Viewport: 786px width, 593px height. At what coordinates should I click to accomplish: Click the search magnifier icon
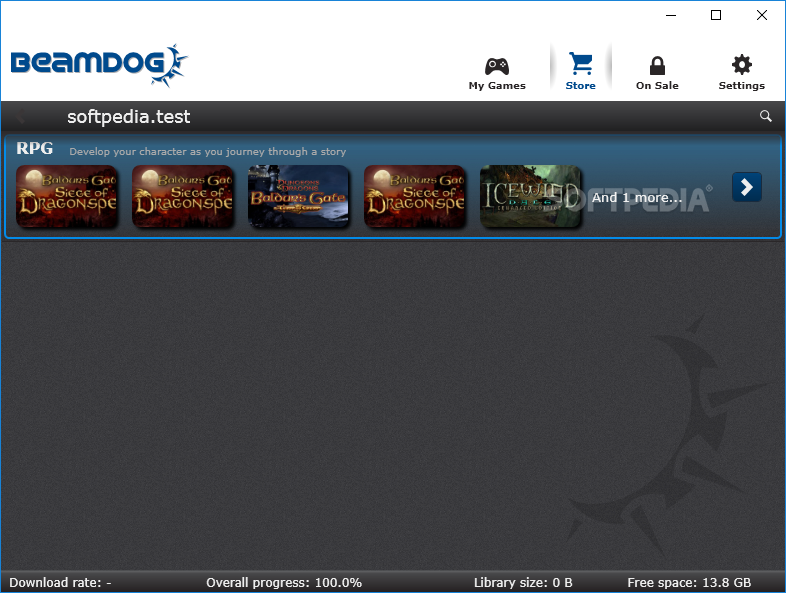[765, 116]
